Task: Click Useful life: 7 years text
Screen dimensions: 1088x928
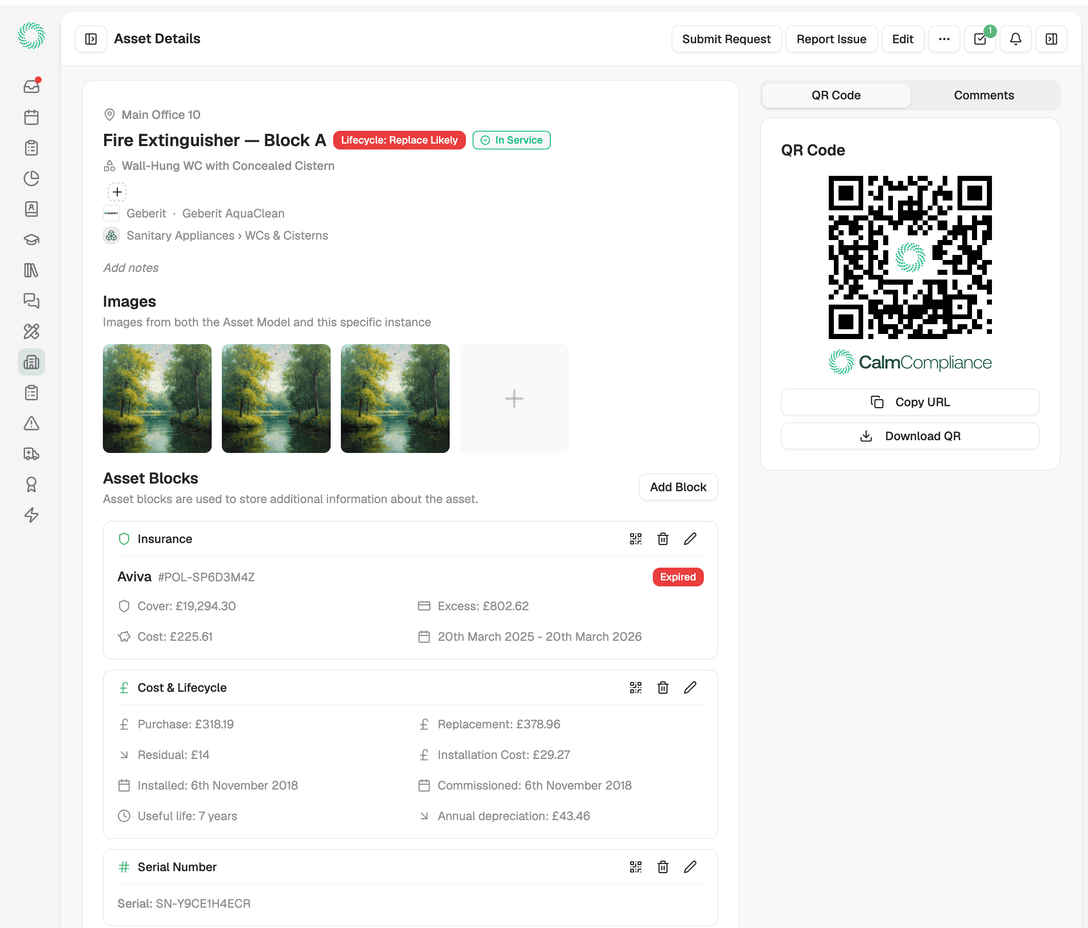Action: coord(187,816)
